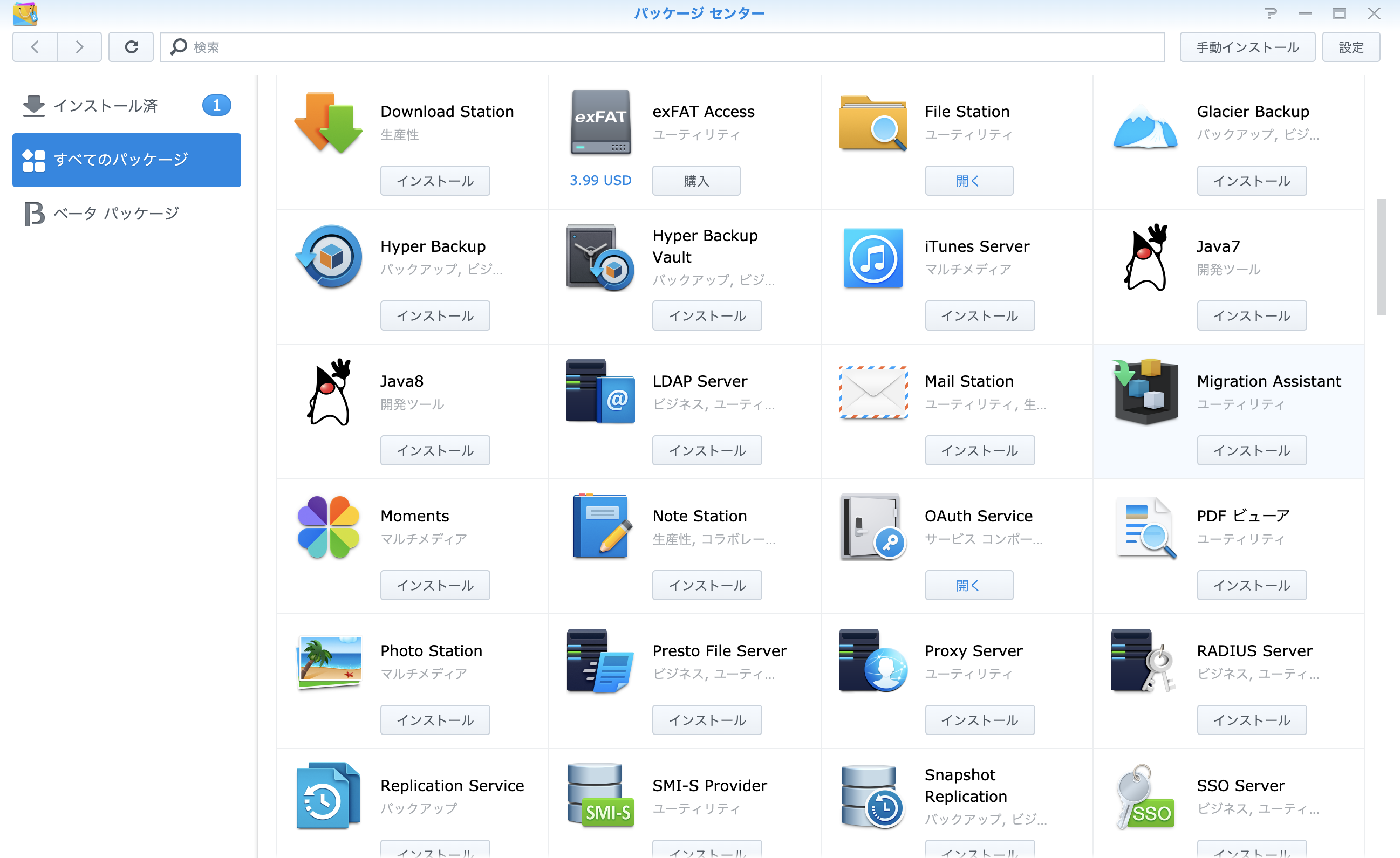The width and height of the screenshot is (1400, 858).
Task: Open the help question mark in title bar
Action: point(1271,13)
